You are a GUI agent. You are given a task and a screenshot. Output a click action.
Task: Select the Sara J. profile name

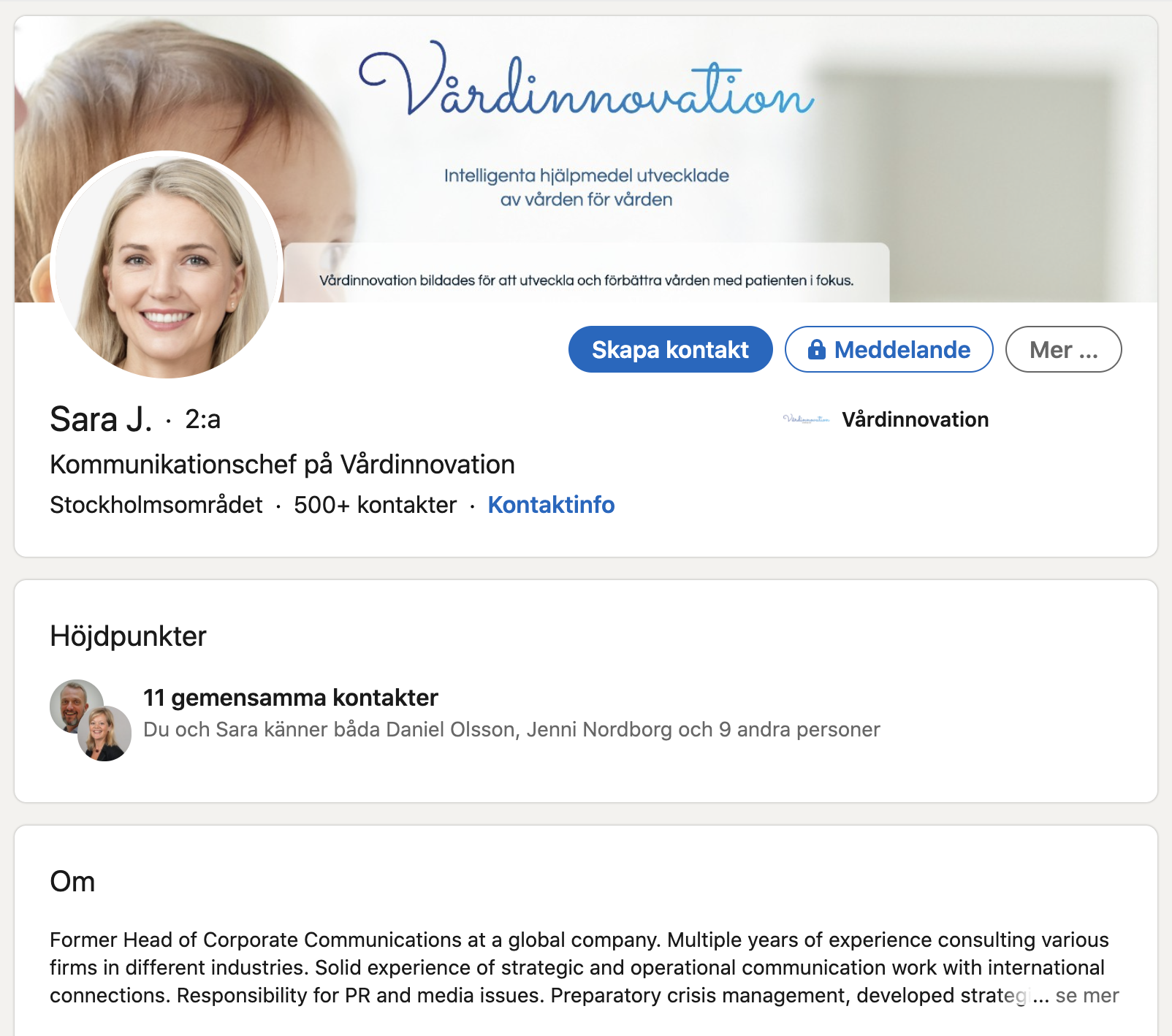(101, 419)
